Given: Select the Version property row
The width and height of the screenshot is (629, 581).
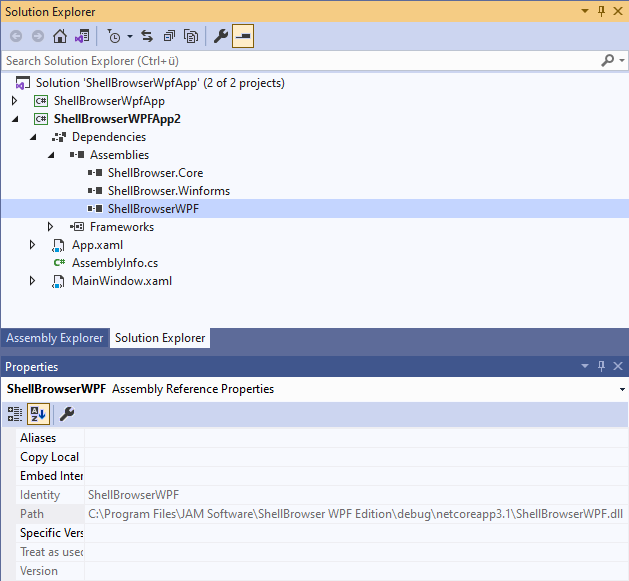Looking at the screenshot, I should (322, 571).
